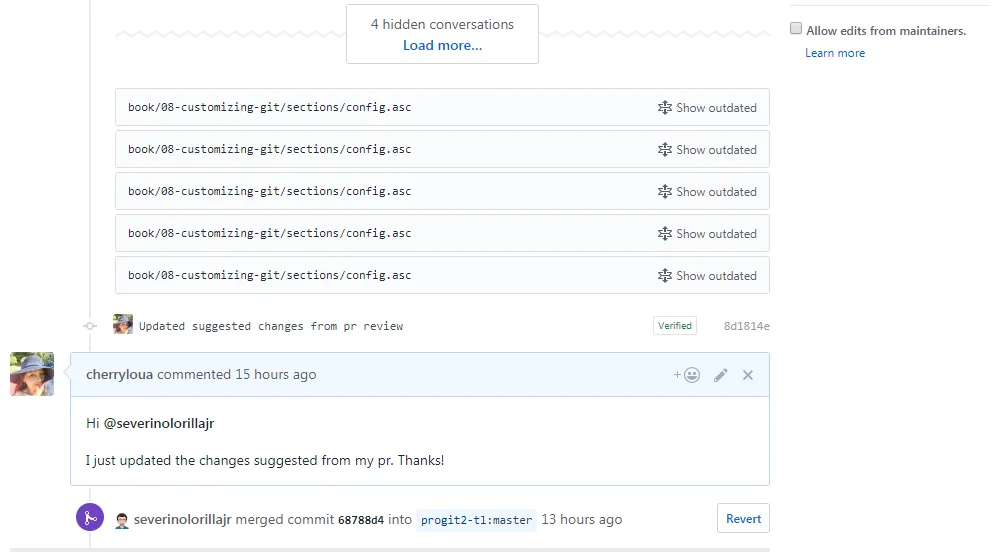Enable Allow edits from maintainers checkbox

pyautogui.click(x=796, y=29)
